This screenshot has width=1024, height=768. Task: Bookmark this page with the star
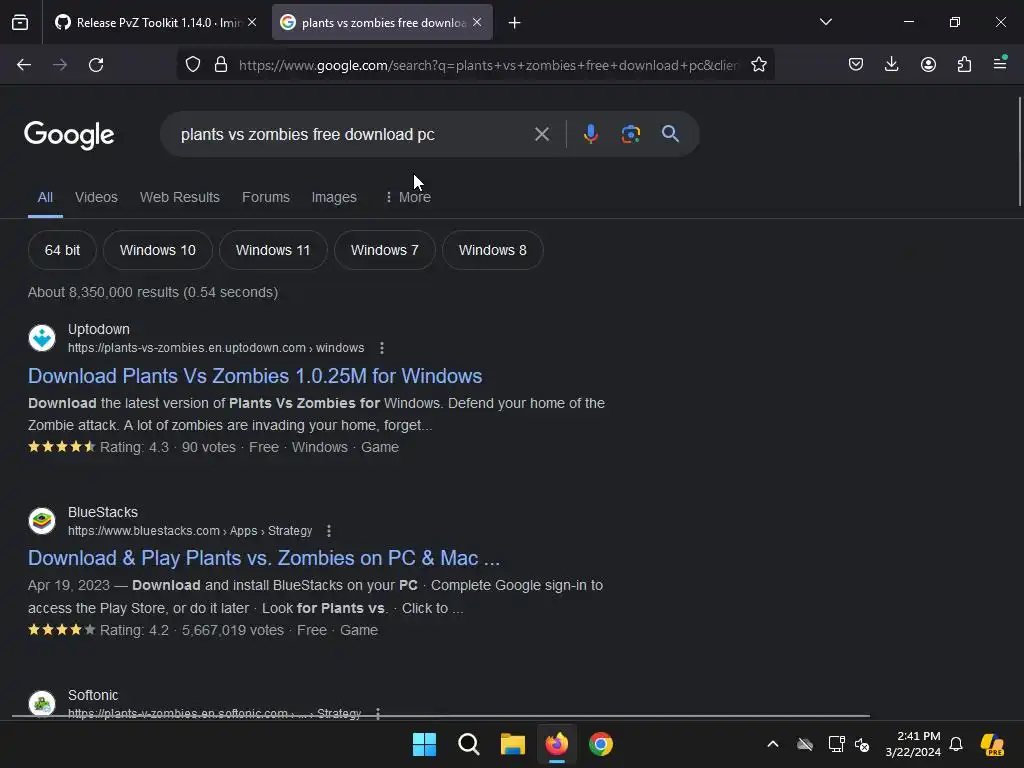point(758,65)
